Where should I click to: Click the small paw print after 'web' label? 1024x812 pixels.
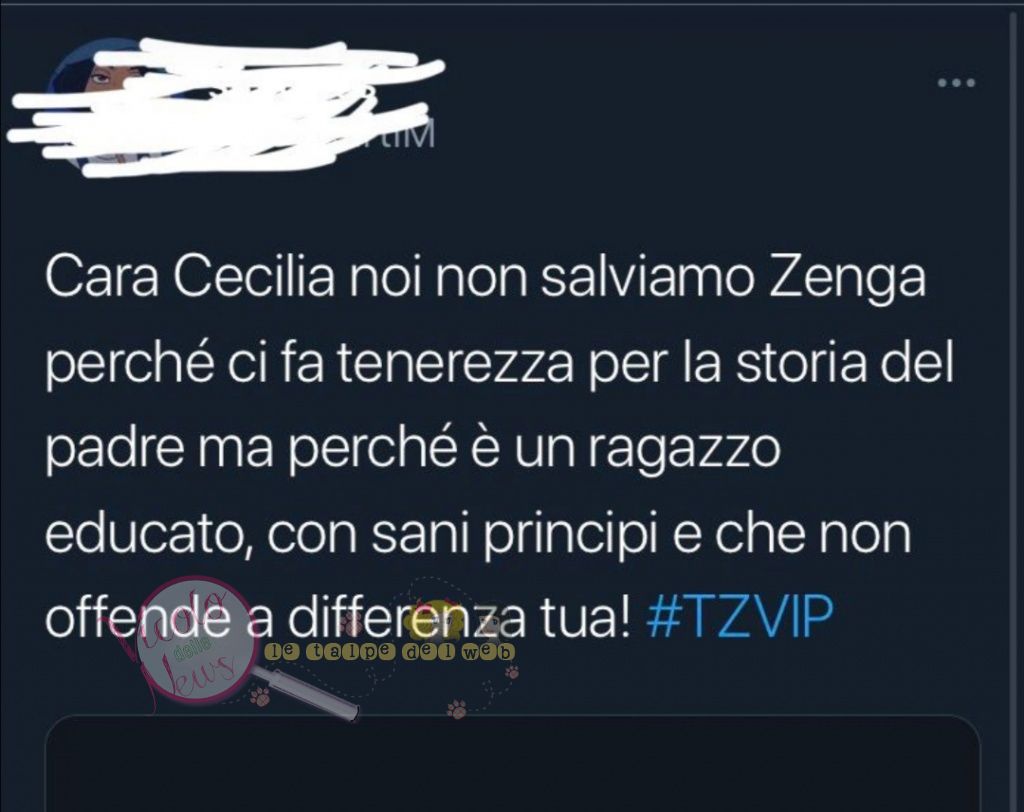click(x=513, y=671)
